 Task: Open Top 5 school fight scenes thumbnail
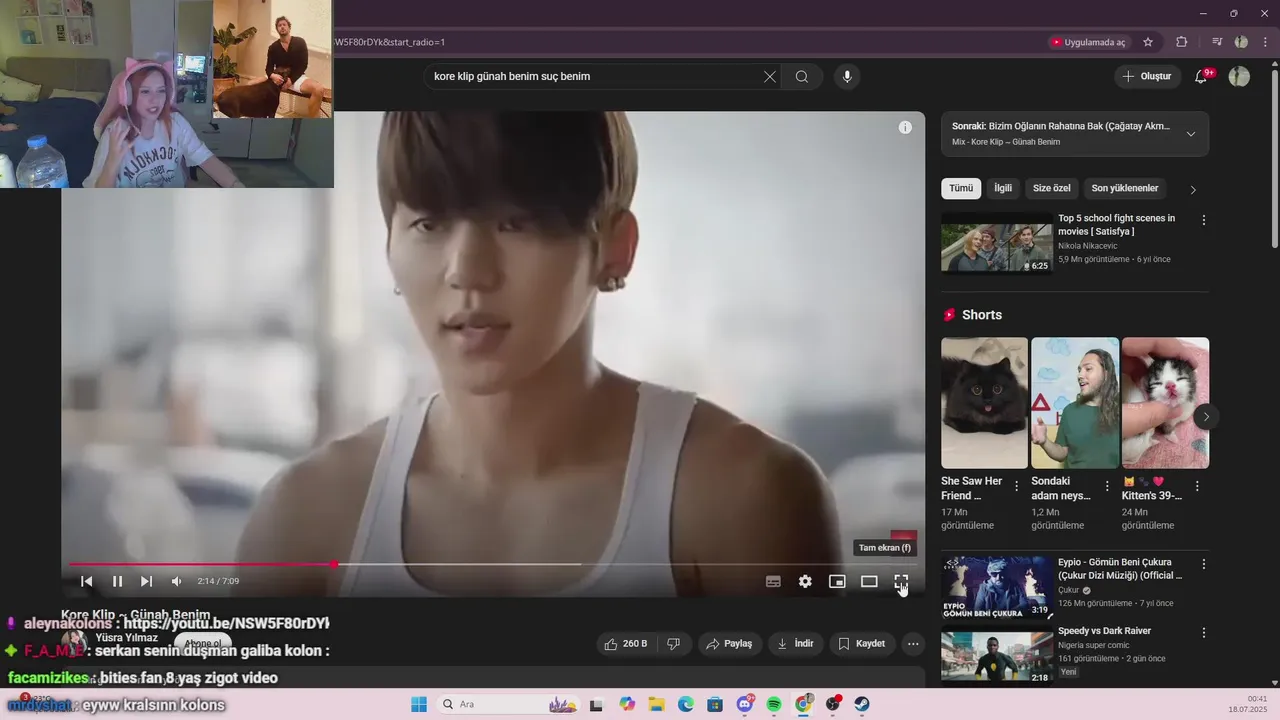click(997, 241)
